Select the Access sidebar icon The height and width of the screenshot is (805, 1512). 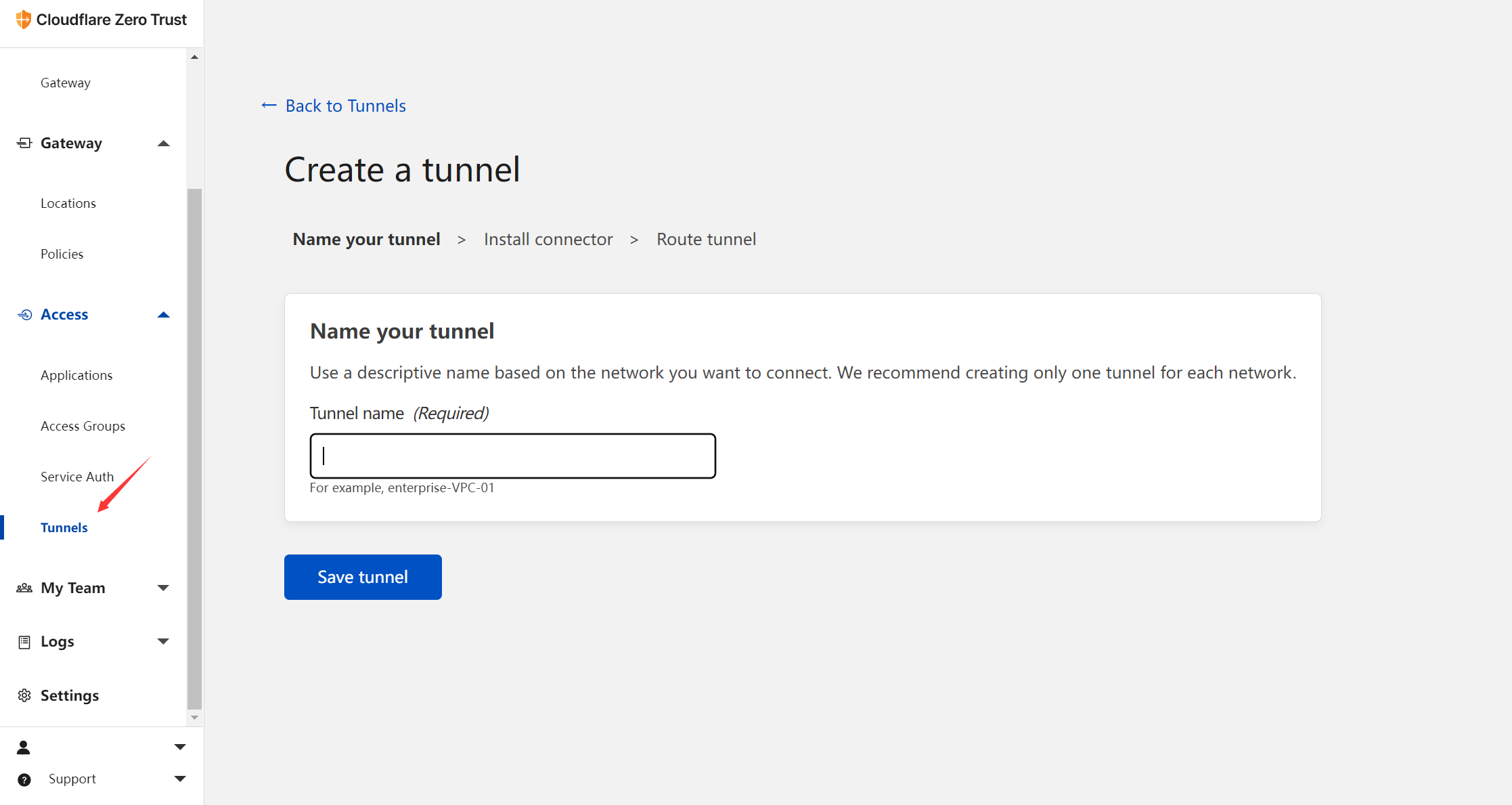tap(24, 314)
